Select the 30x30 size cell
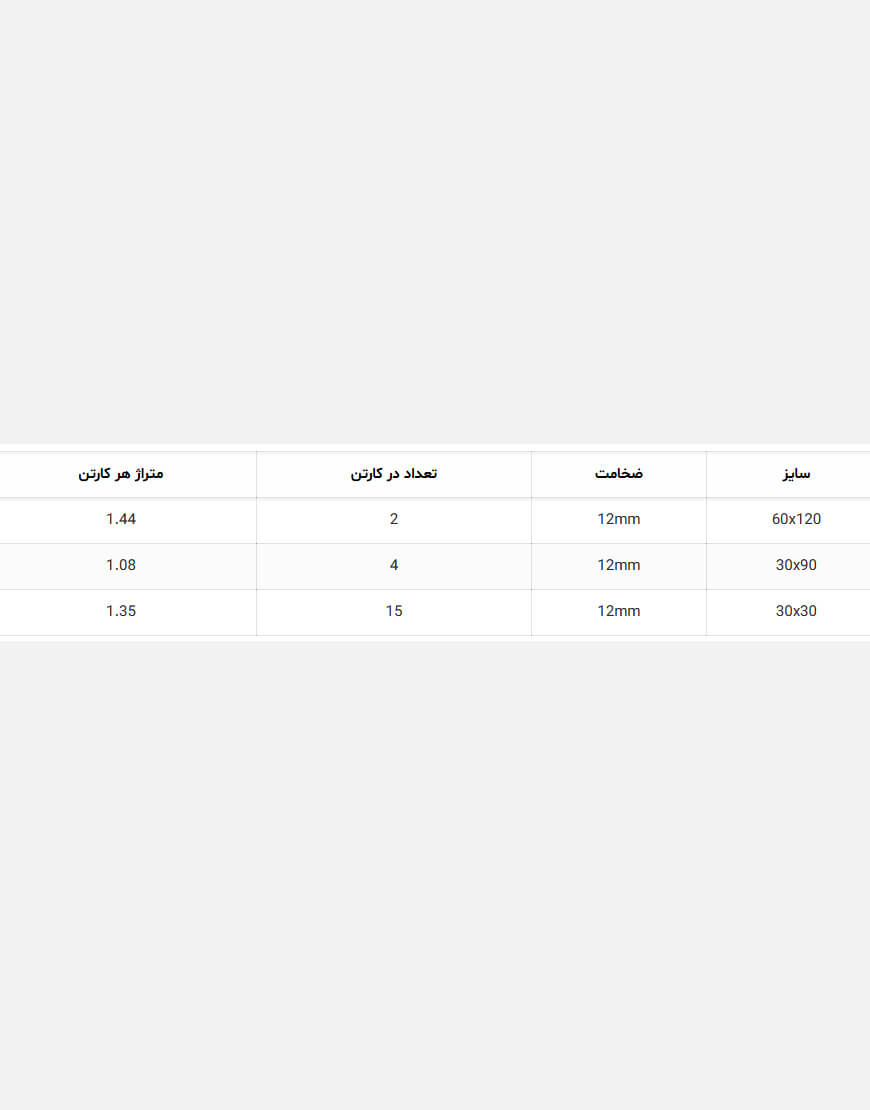 click(796, 611)
